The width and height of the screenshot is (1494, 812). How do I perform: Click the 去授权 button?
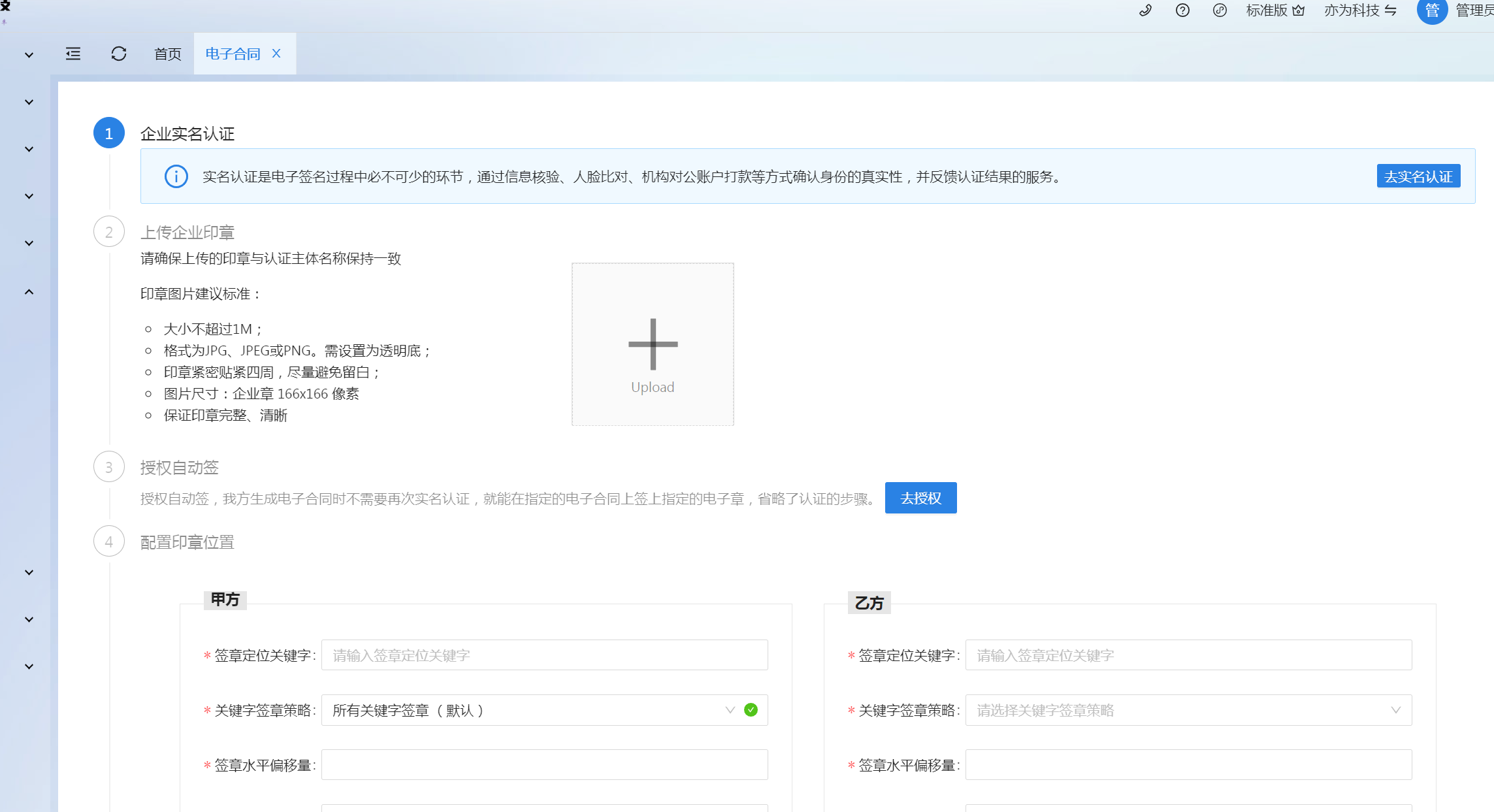(x=920, y=498)
